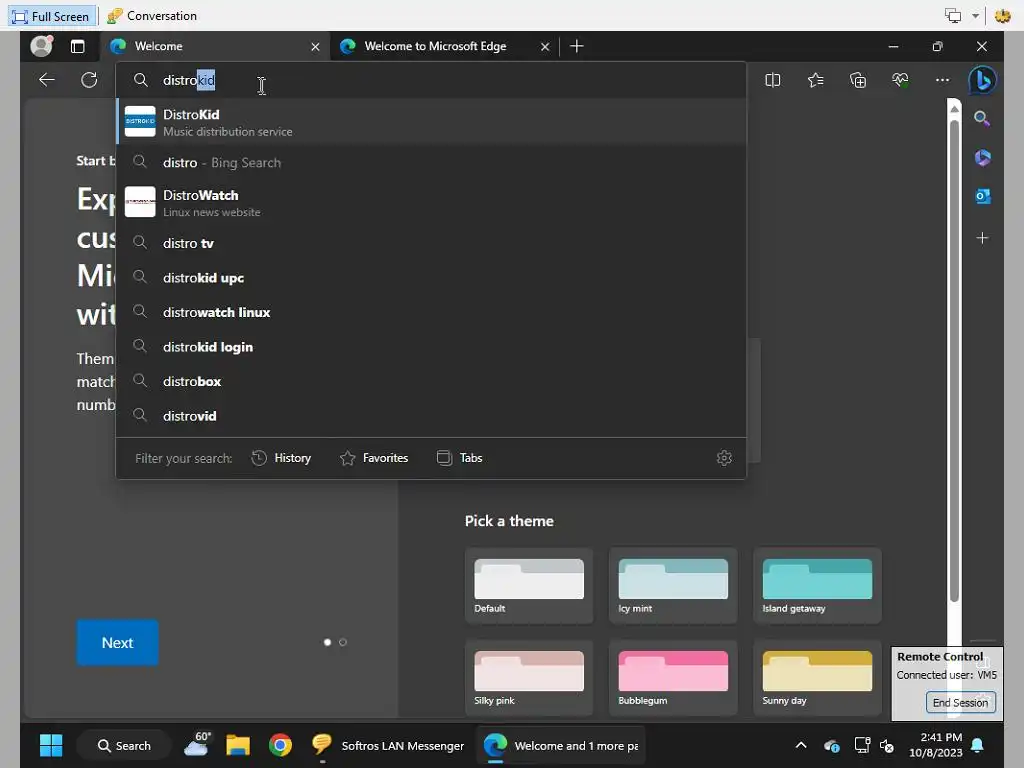
Task: Pick the Icy mint theme swatch
Action: point(673,585)
